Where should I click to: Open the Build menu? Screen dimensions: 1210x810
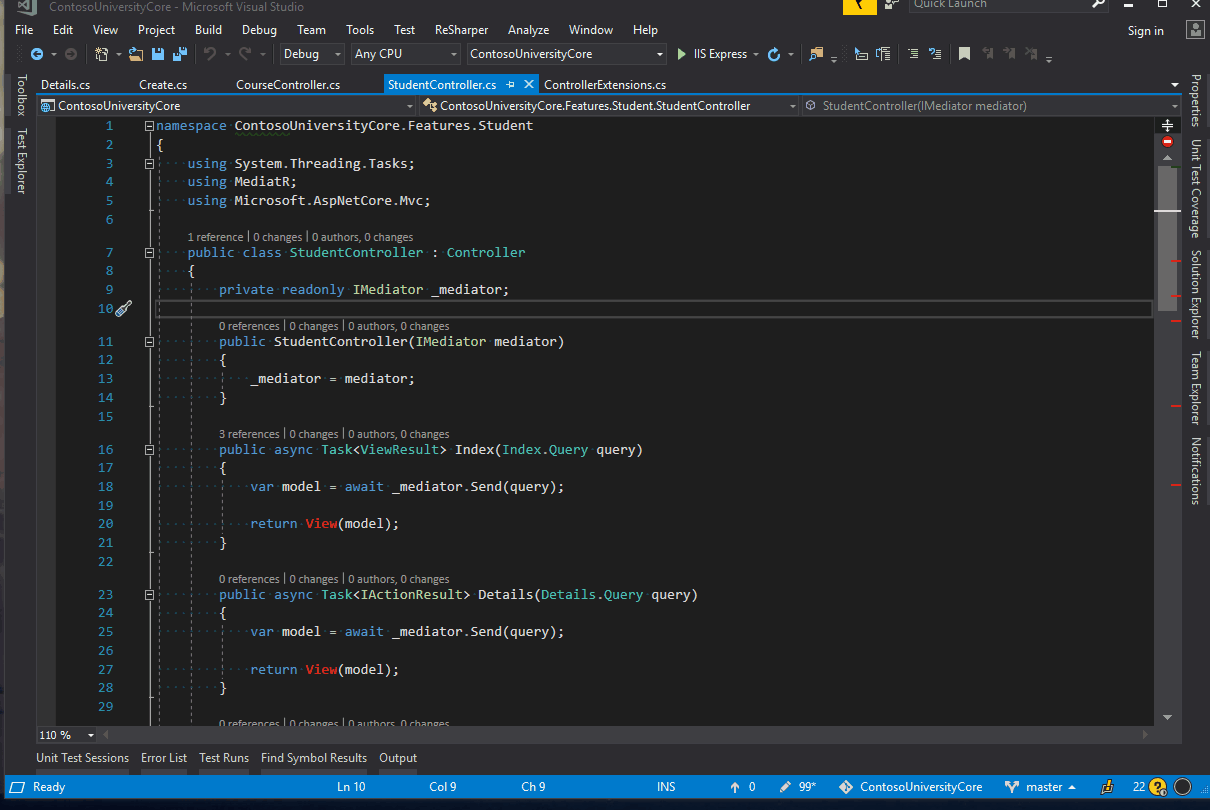pyautogui.click(x=209, y=30)
